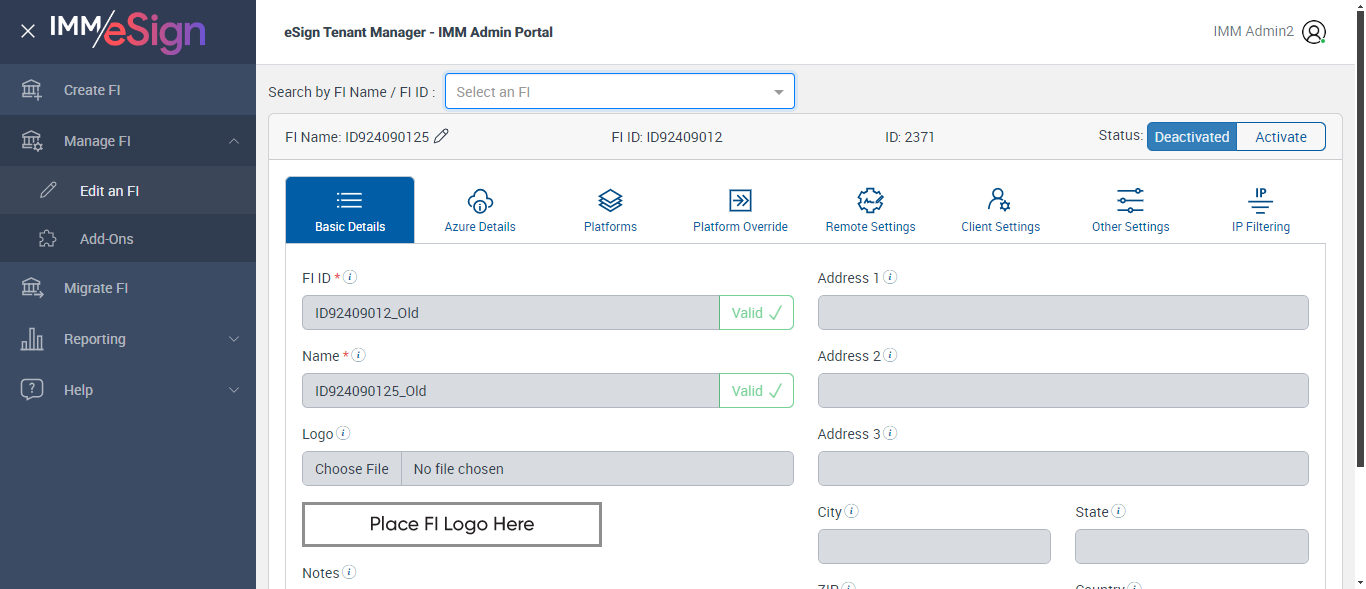
Task: Open the Azure Details cloud icon tab
Action: pyautogui.click(x=480, y=210)
